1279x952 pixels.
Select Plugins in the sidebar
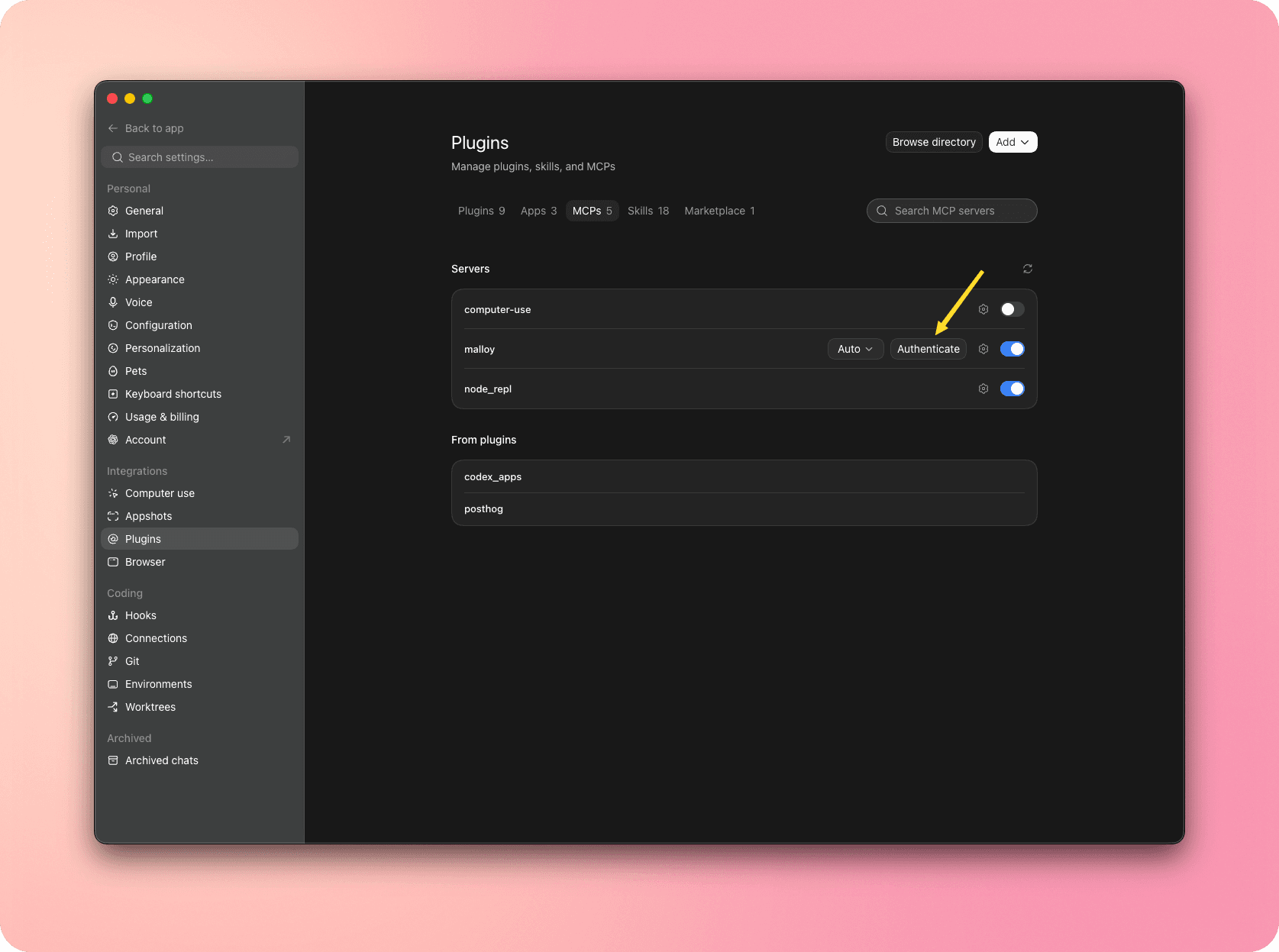pyautogui.click(x=199, y=539)
